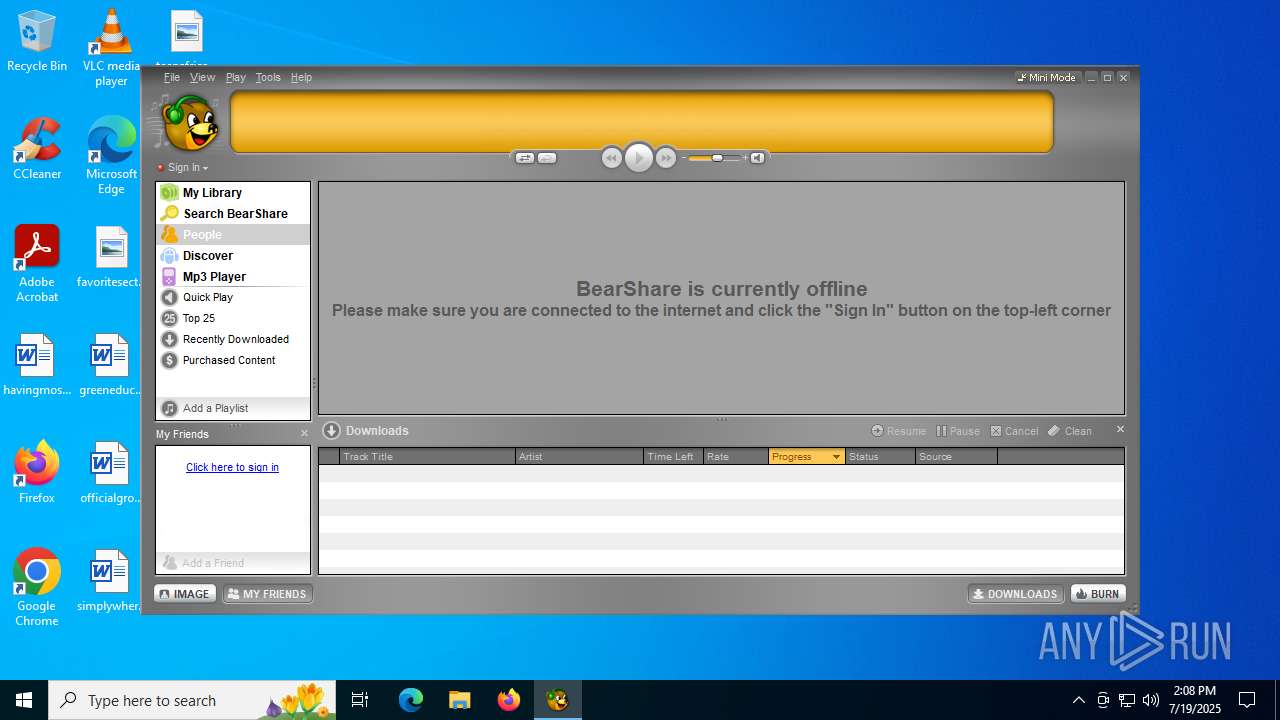
Task: Sort downloads by Time Left column
Action: (673, 457)
